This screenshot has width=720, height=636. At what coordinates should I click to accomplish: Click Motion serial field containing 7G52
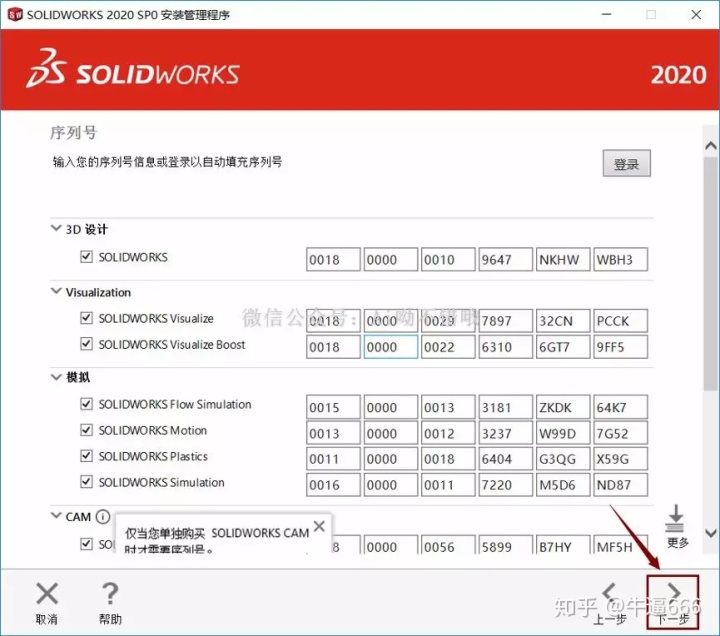click(620, 433)
